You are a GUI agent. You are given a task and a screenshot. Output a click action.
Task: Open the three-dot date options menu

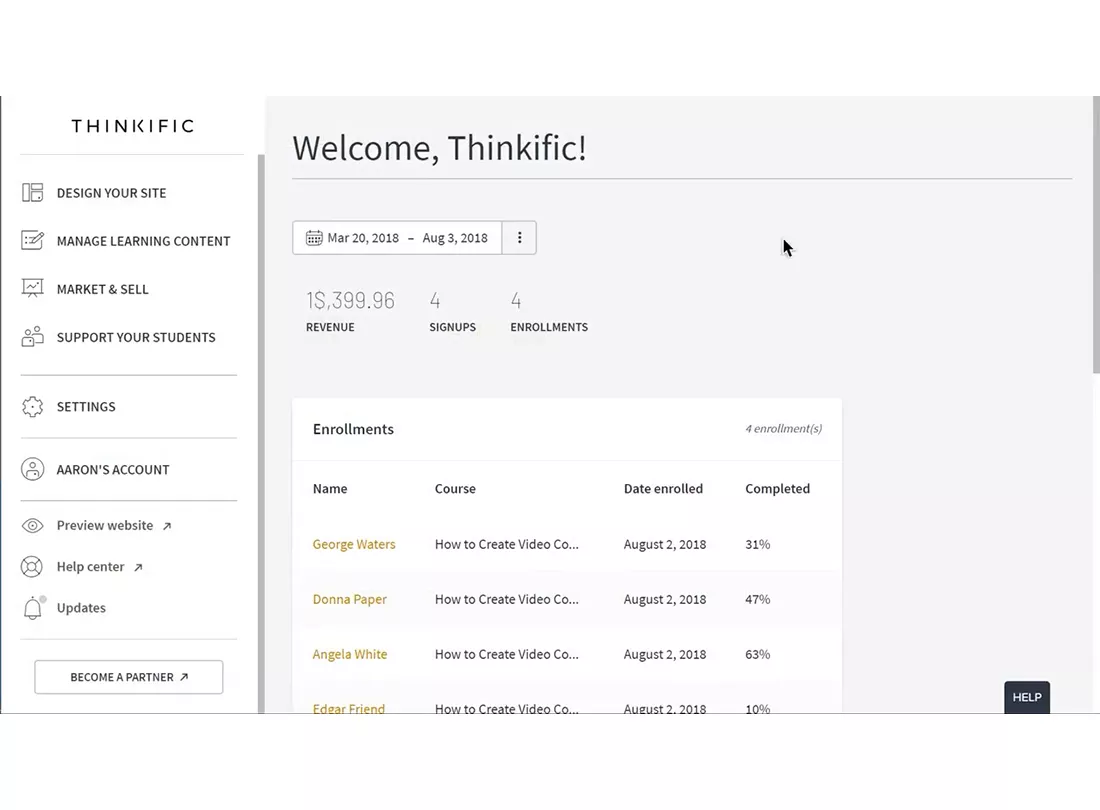pos(519,238)
